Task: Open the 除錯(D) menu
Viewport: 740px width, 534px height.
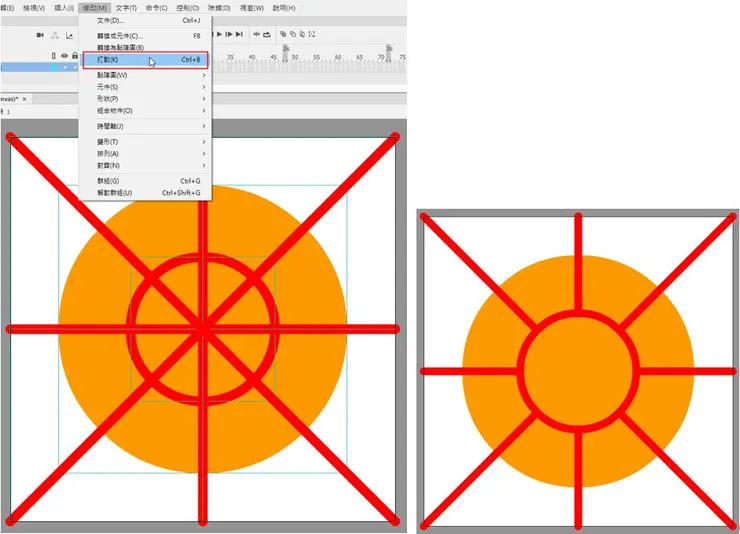Action: click(x=219, y=8)
